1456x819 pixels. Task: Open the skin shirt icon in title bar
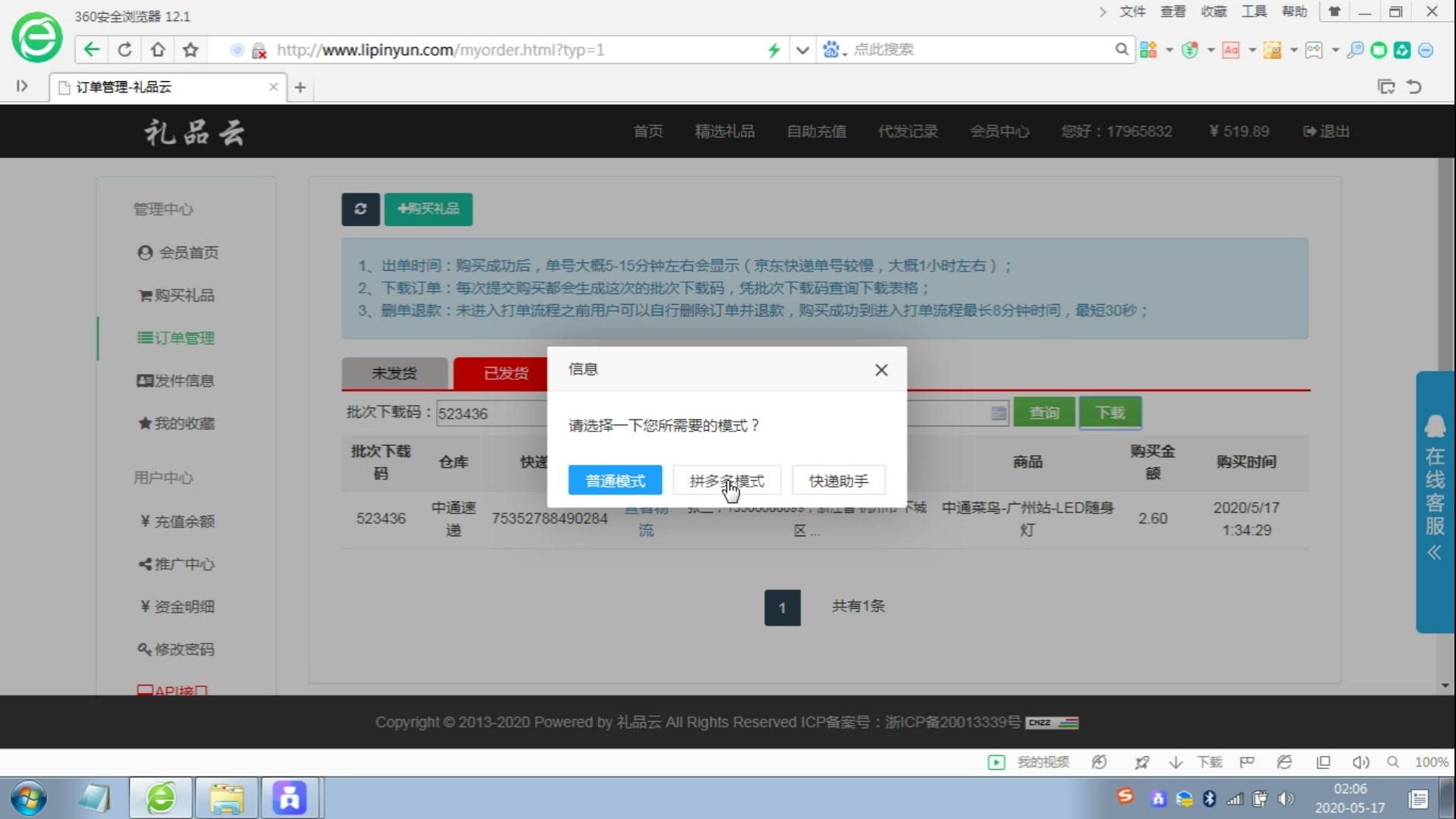click(x=1335, y=11)
